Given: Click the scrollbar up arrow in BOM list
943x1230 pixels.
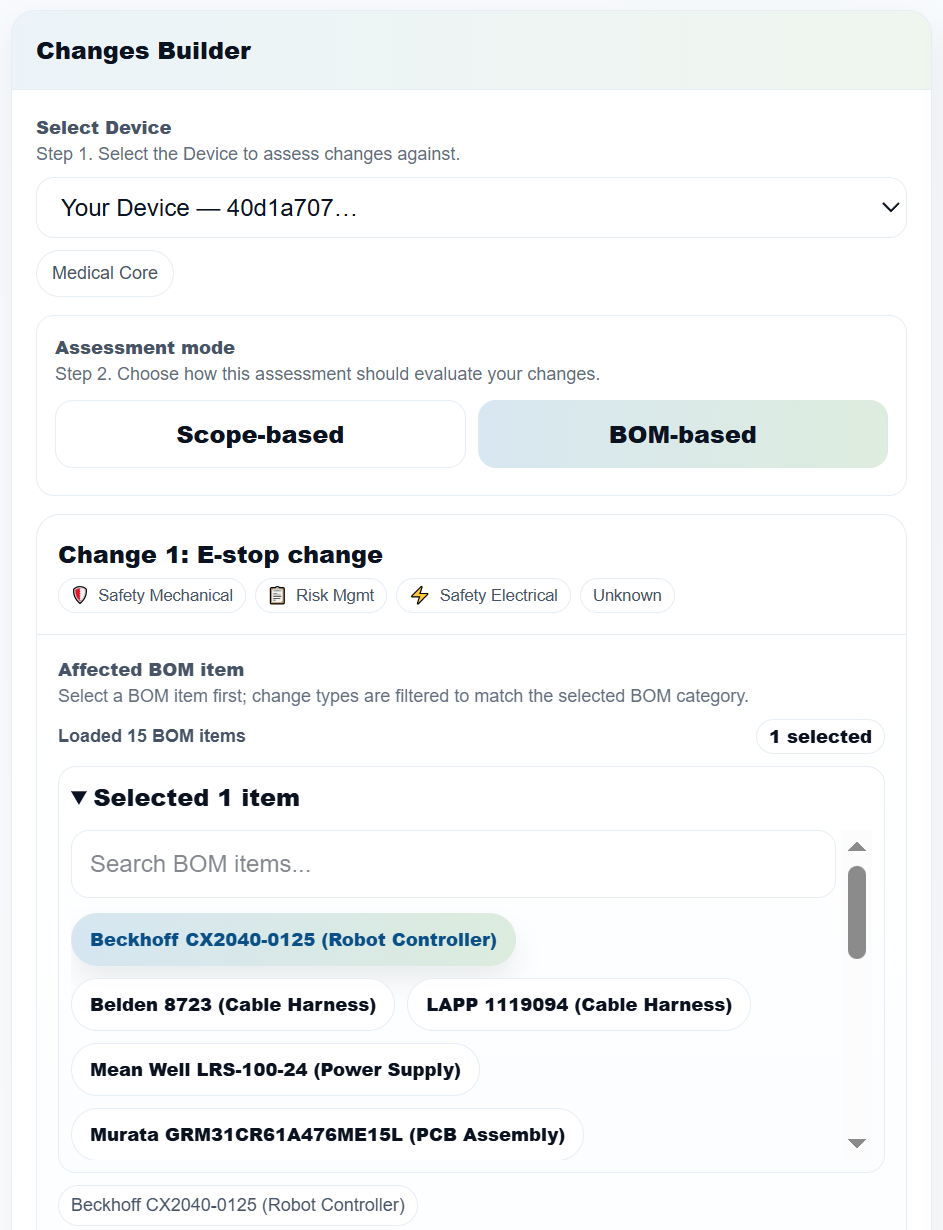Looking at the screenshot, I should tap(857, 846).
